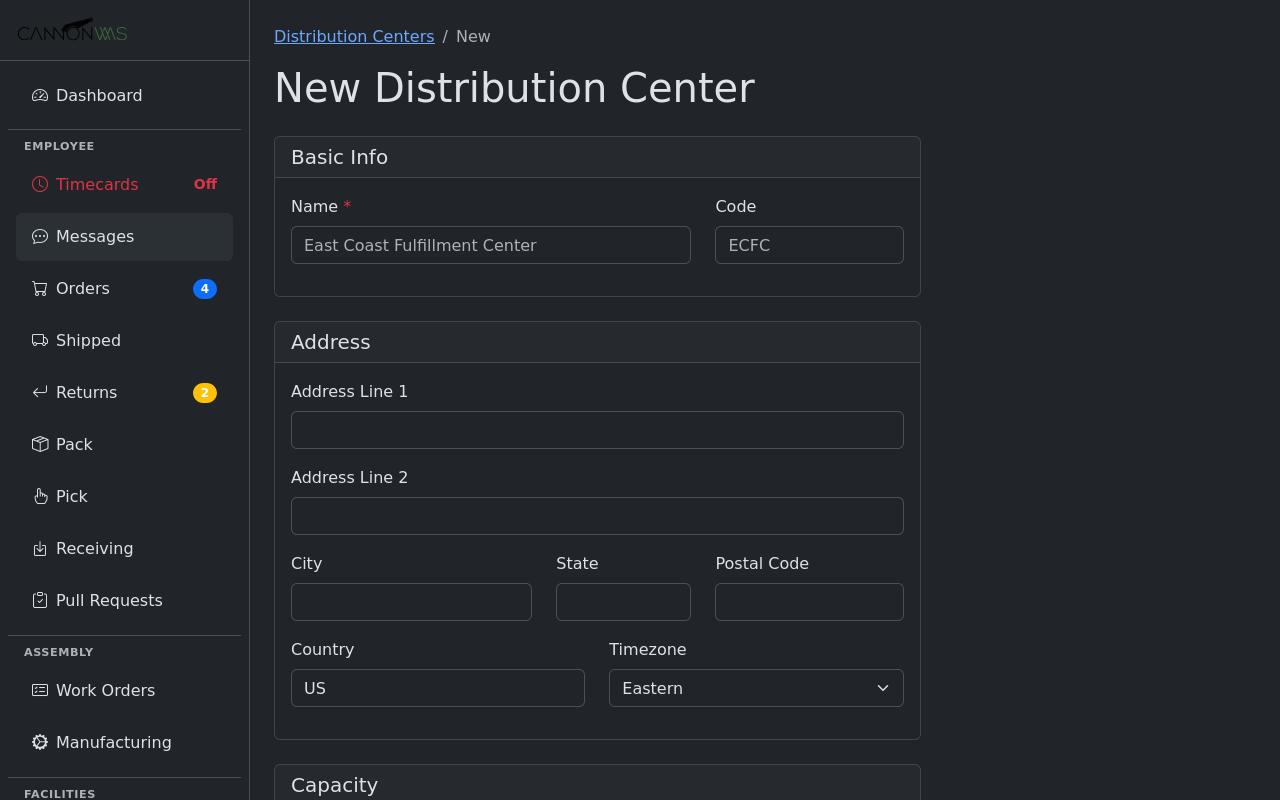Click the Returns badge showing 2
Screen dimensions: 1280x800
click(205, 392)
